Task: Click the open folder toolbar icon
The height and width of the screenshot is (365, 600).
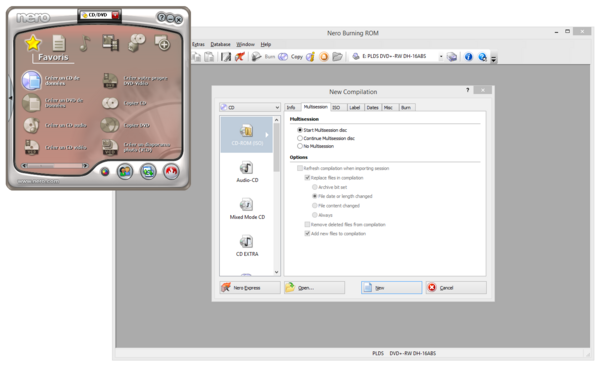Action: pyautogui.click(x=337, y=57)
